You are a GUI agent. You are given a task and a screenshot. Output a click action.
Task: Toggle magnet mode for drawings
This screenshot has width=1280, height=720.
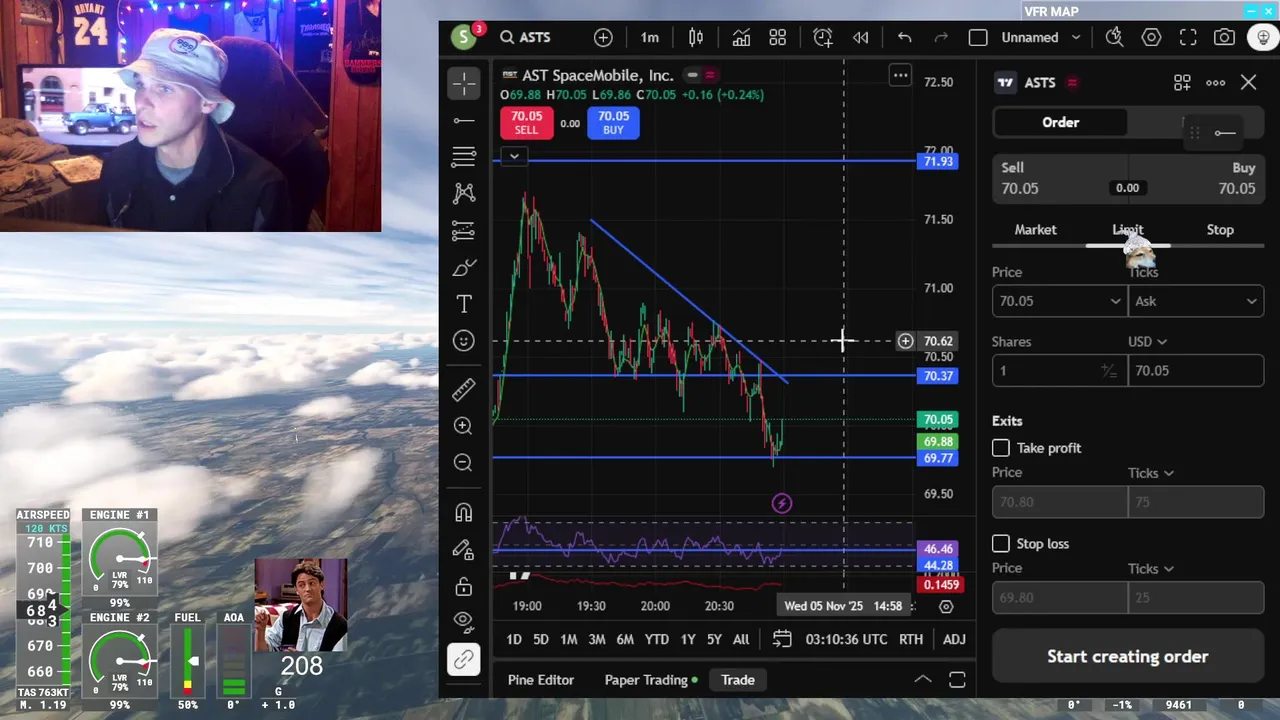(463, 512)
